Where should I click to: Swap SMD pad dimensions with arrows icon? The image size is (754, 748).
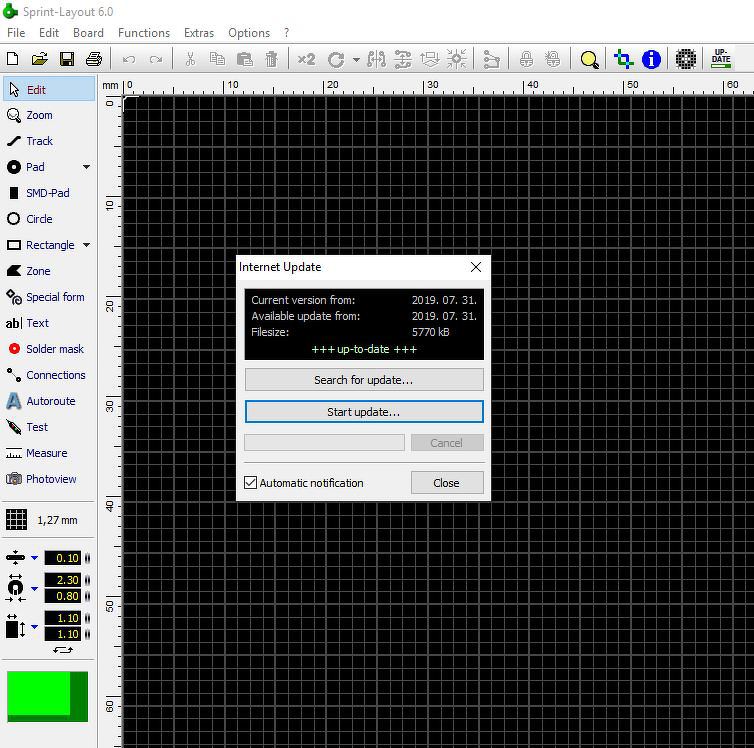[x=63, y=650]
